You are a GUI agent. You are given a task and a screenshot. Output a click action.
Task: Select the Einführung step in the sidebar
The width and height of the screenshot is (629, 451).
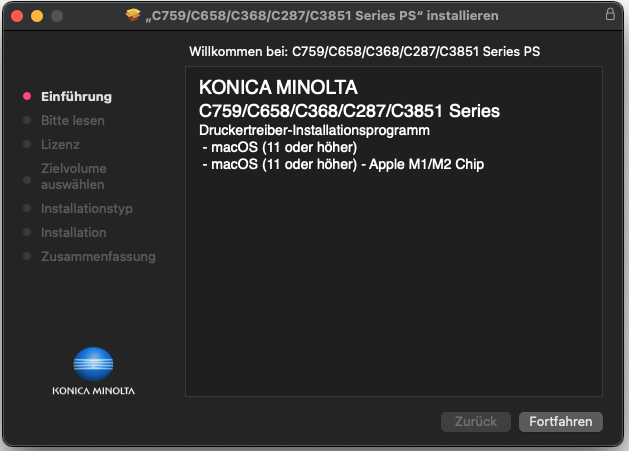pos(76,97)
